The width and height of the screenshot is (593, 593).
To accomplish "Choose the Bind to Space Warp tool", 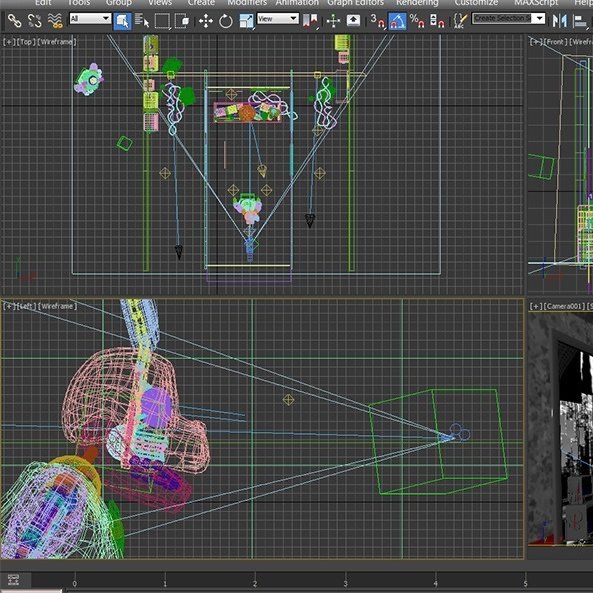I will [x=55, y=20].
